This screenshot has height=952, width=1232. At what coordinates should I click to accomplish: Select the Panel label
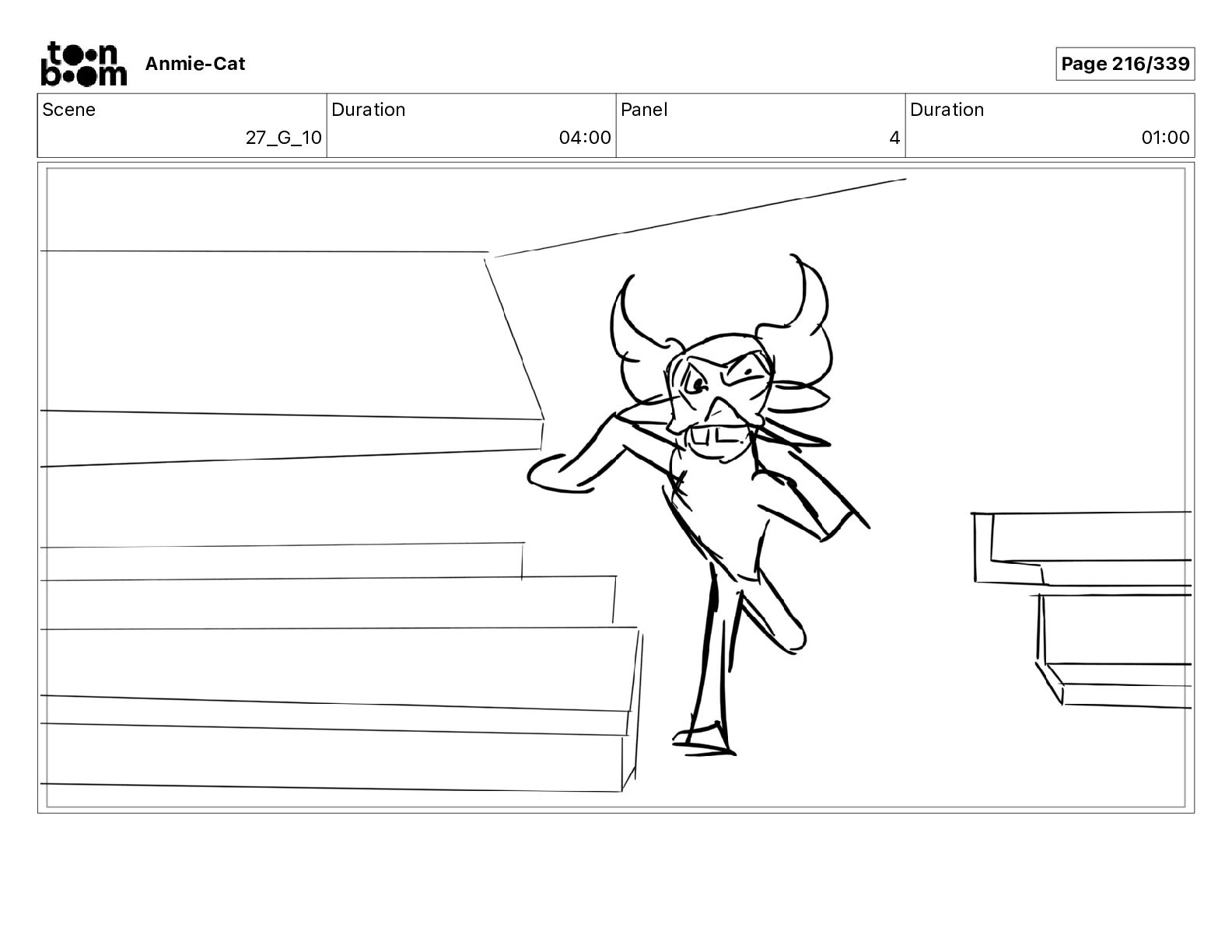pyautogui.click(x=644, y=110)
